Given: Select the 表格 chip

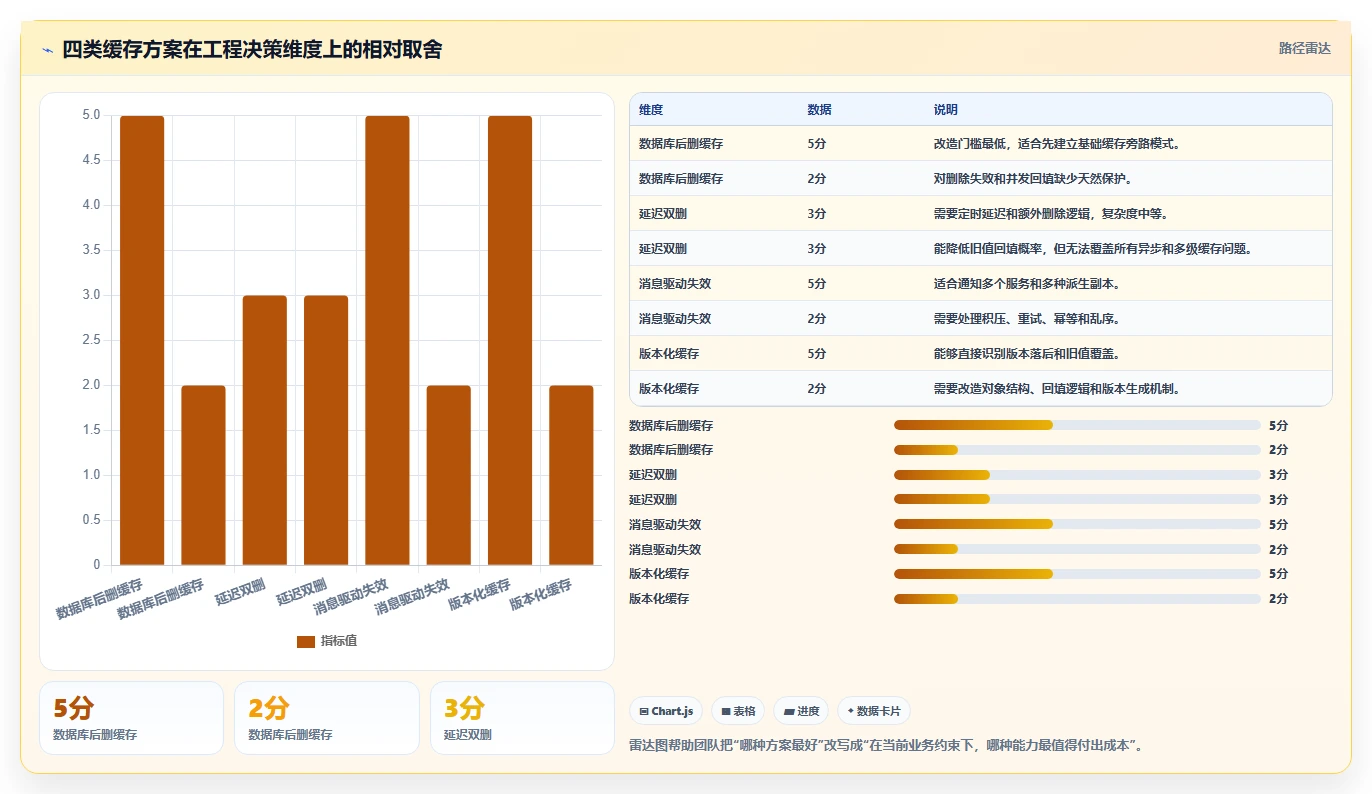Looking at the screenshot, I should (x=738, y=711).
